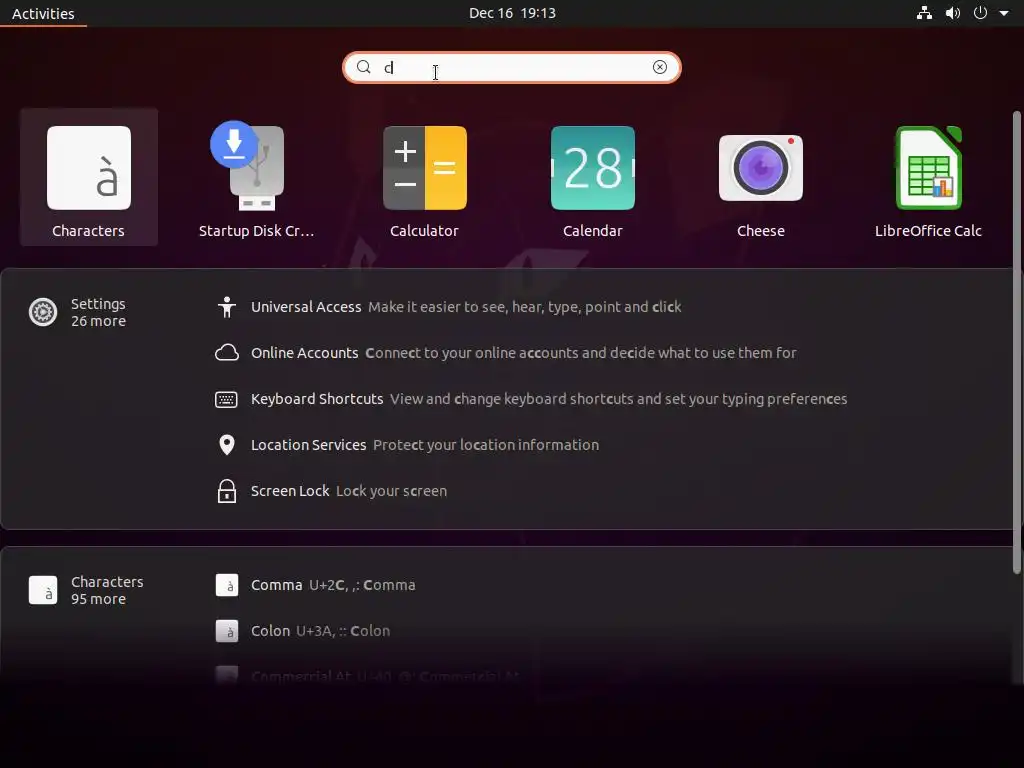Clear the search field text

coord(660,67)
